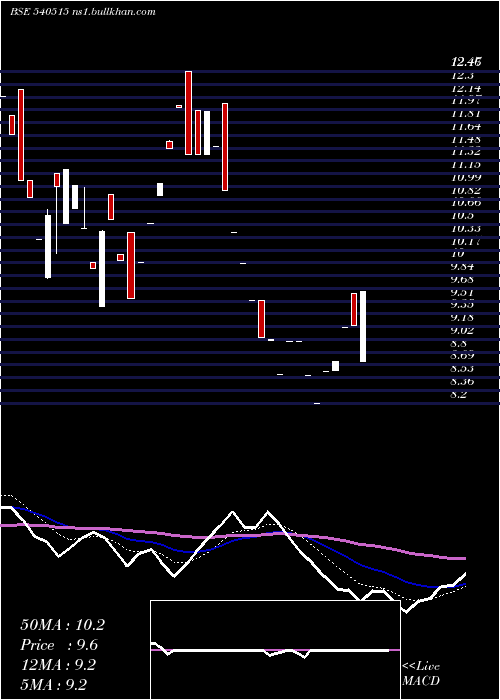Click the 8.53 price axis label
The height and width of the screenshot is (700, 500).
pyautogui.click(x=462, y=369)
